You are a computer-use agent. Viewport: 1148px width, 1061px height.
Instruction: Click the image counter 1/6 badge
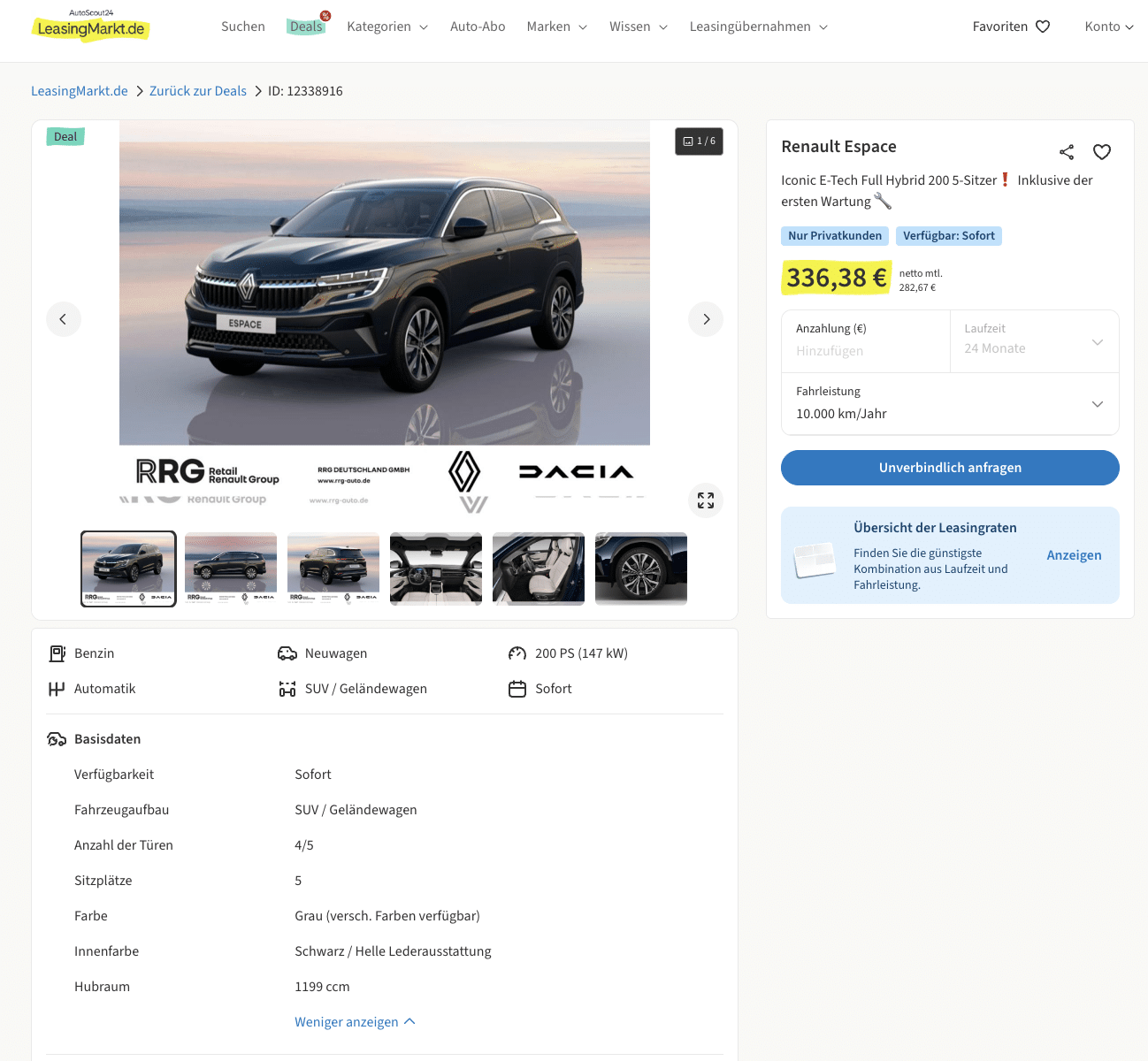(x=699, y=141)
